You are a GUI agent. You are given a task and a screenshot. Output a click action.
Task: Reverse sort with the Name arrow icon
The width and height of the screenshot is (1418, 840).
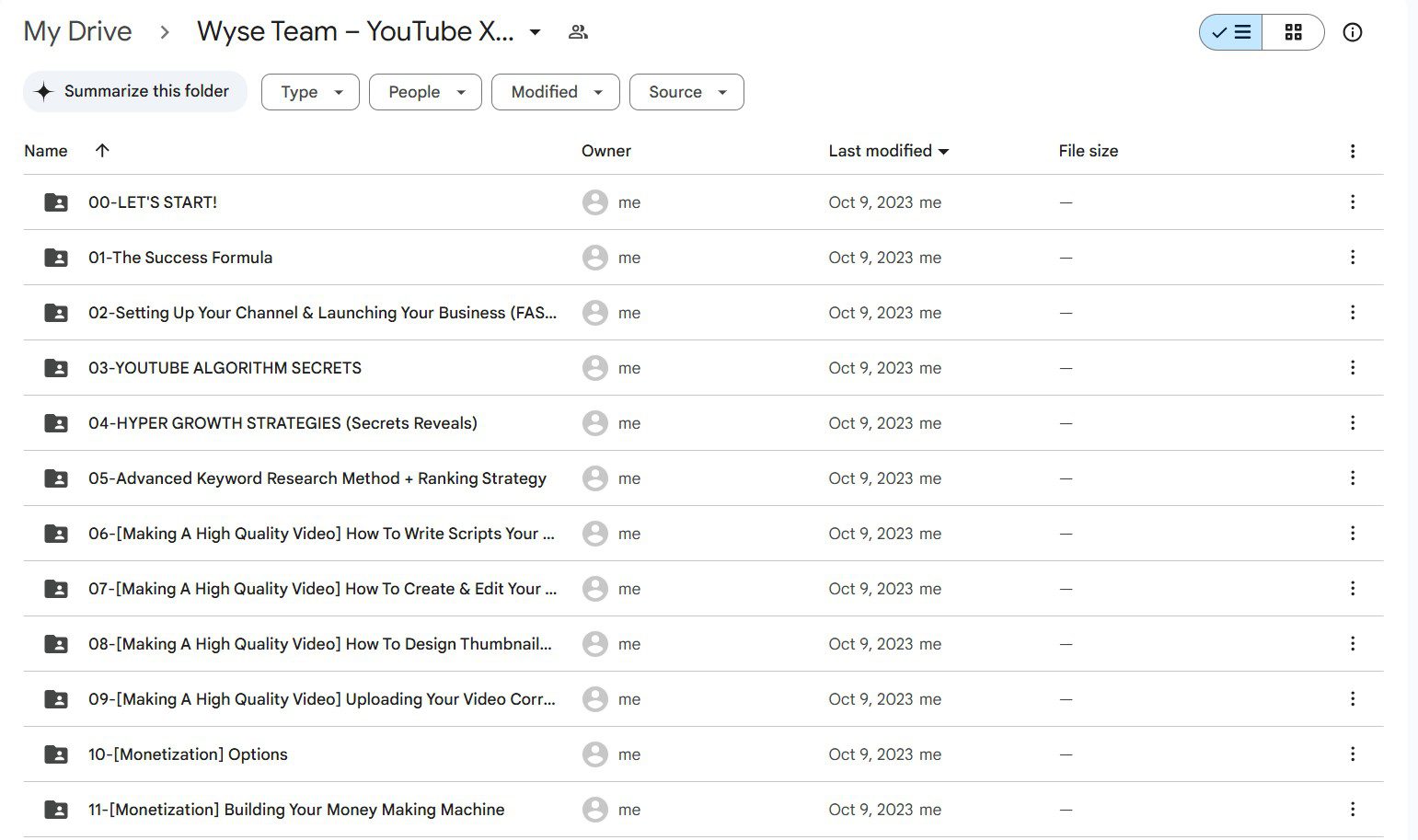point(102,150)
